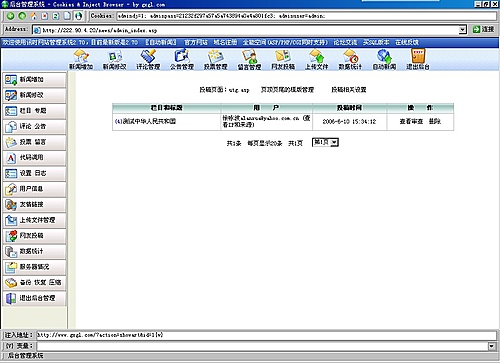Click 论坛交流 link in blue header bar
Screen dimensions: 500x363
click(x=345, y=42)
